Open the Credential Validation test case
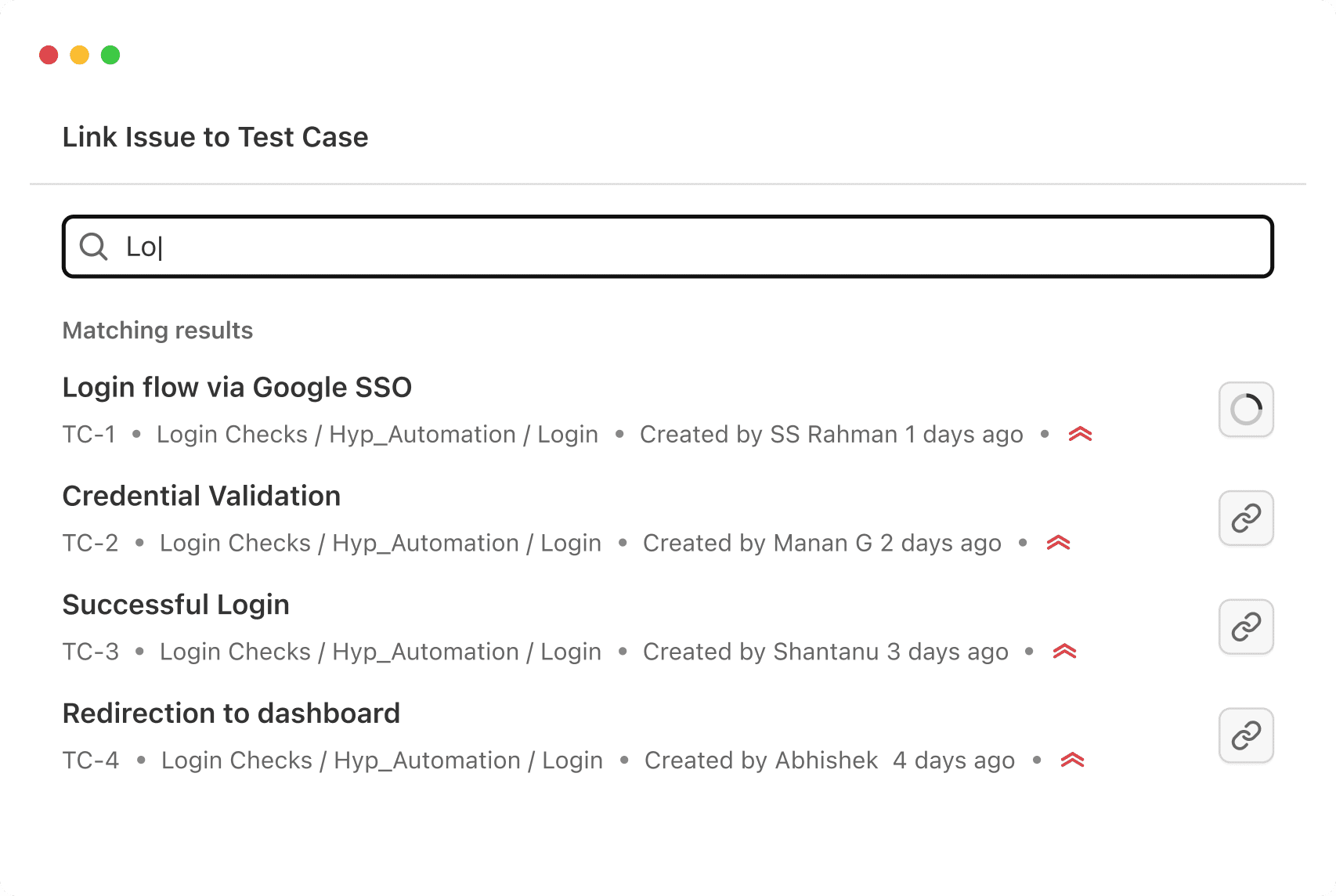1336x896 pixels. point(201,497)
